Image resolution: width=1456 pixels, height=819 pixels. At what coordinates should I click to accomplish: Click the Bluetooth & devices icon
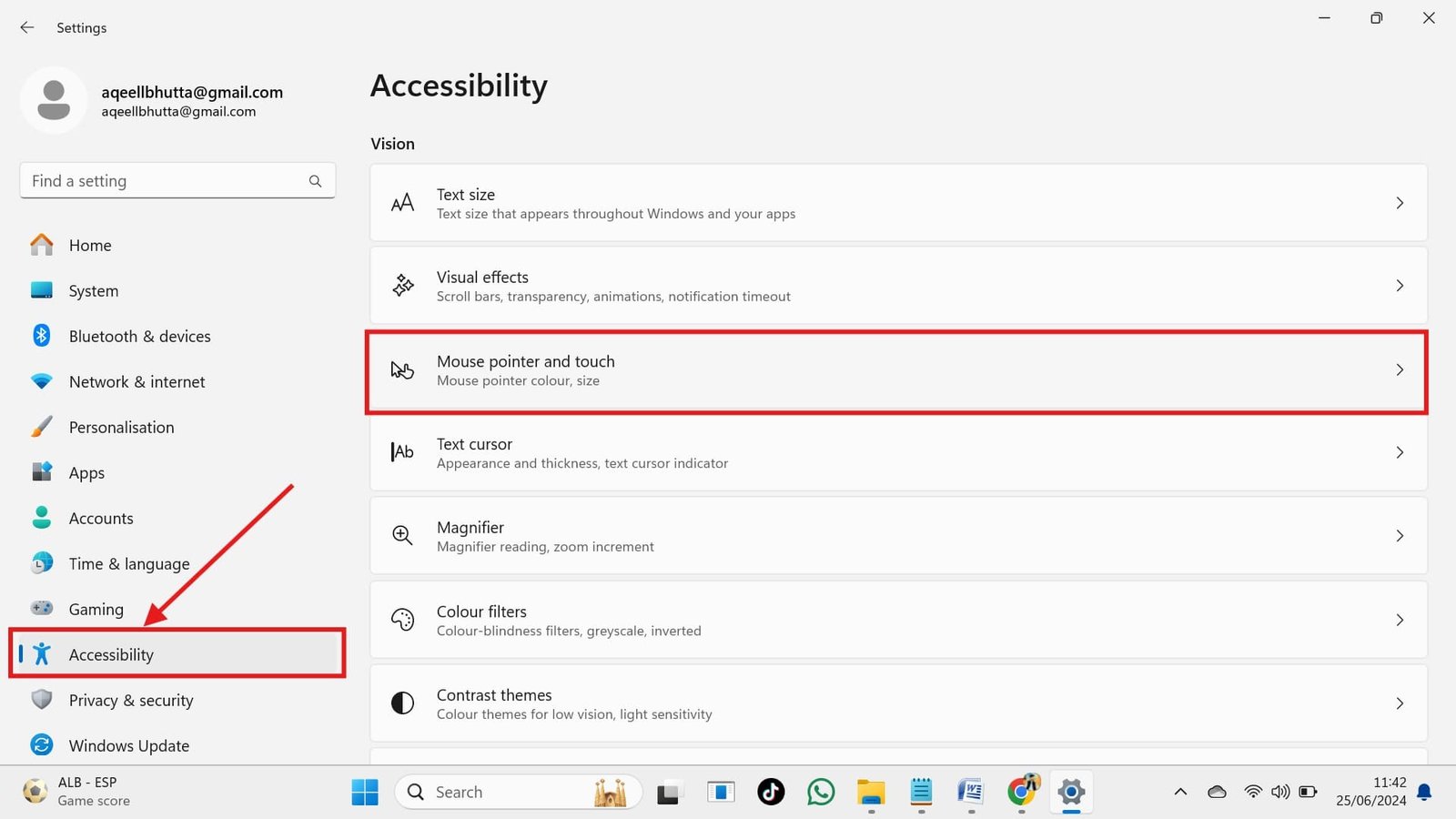click(42, 336)
